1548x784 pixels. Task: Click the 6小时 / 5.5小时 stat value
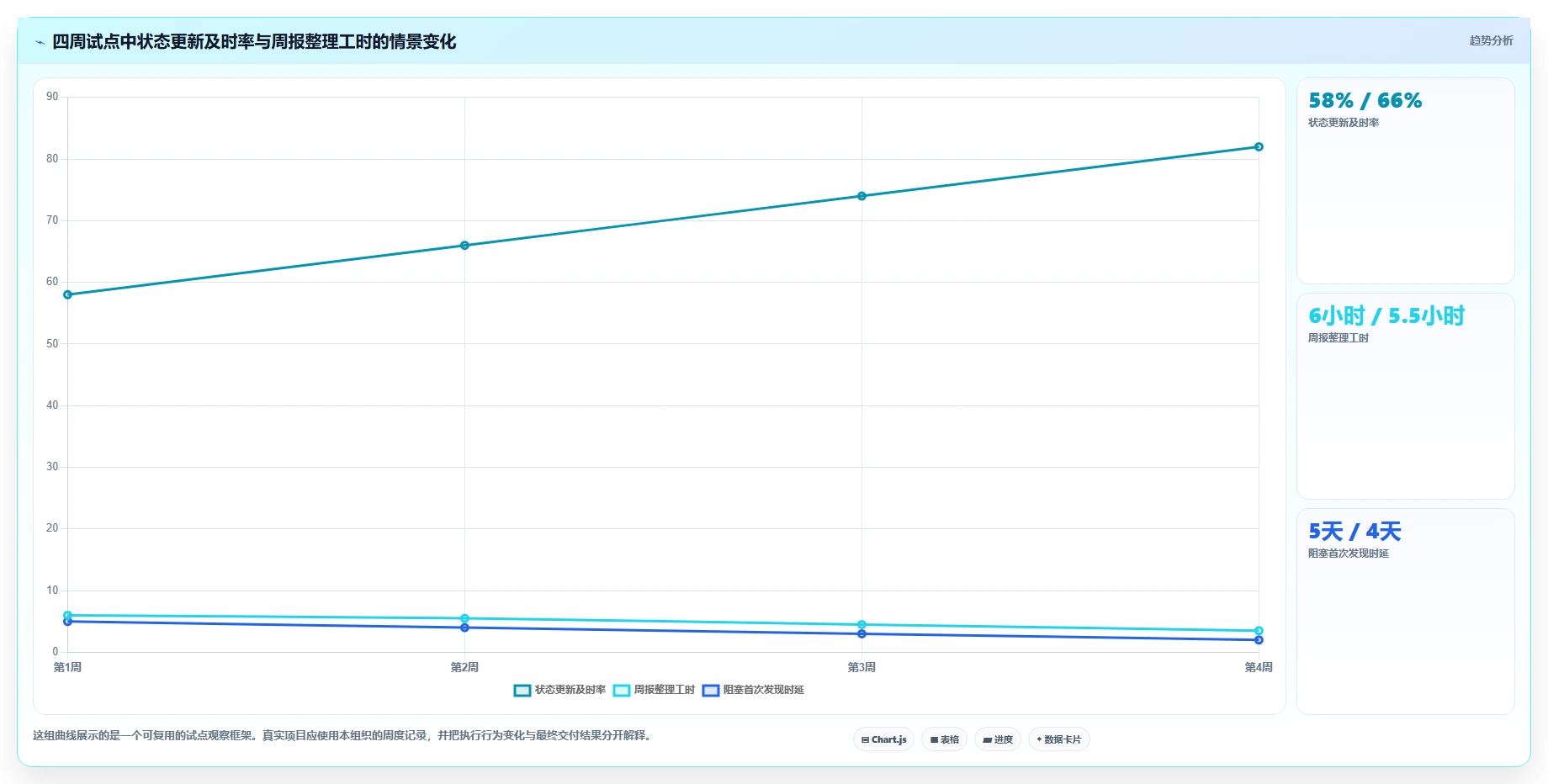tap(1386, 315)
